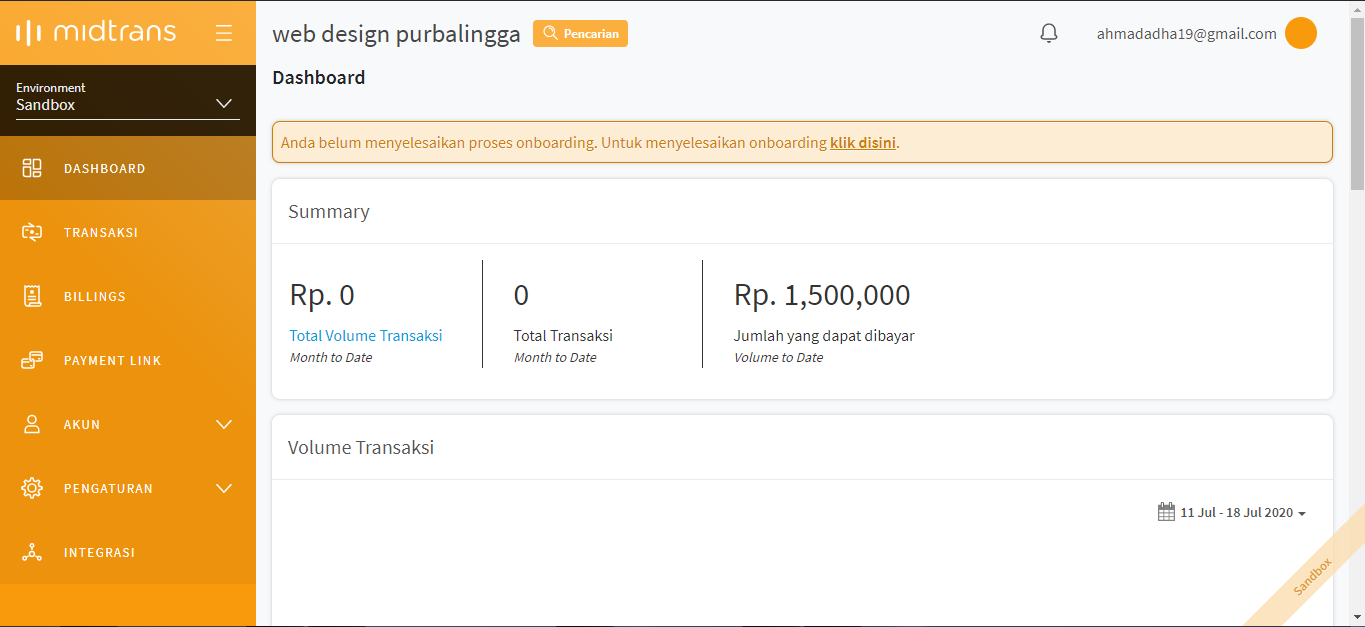1365x627 pixels.
Task: Open Total Volume Transaksi details
Action: click(x=365, y=336)
